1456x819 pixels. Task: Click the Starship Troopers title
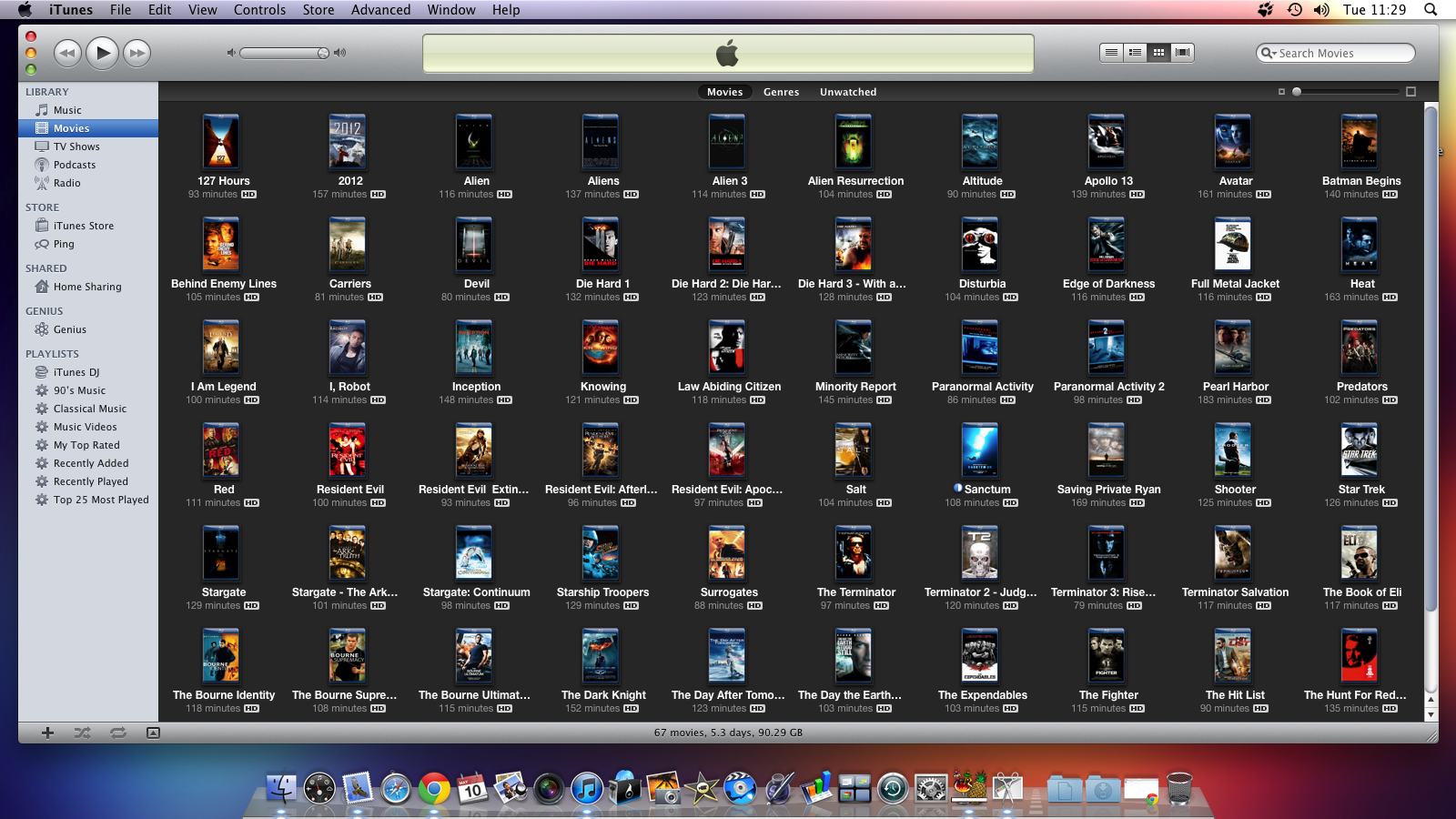[x=602, y=592]
